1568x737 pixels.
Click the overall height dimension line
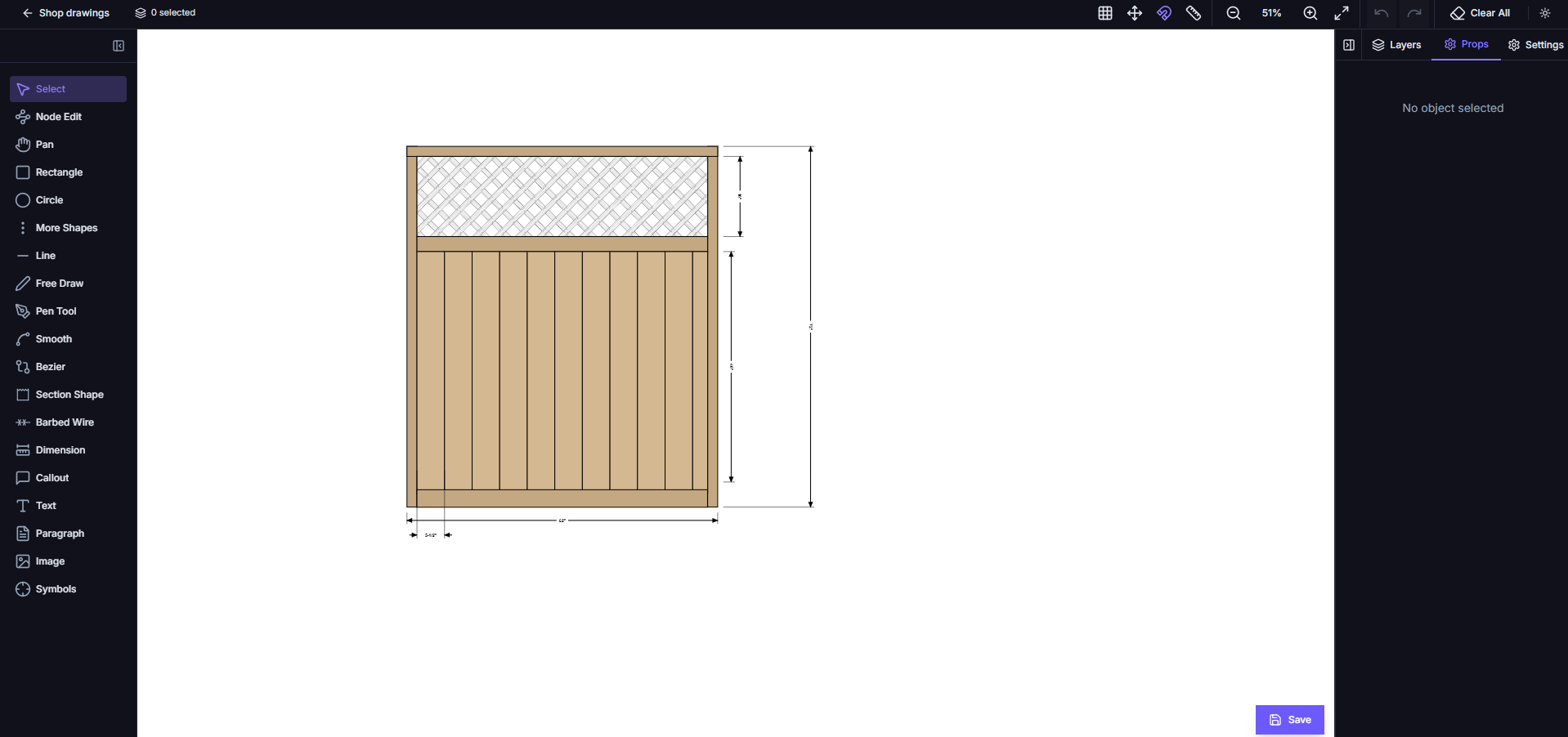coord(811,327)
